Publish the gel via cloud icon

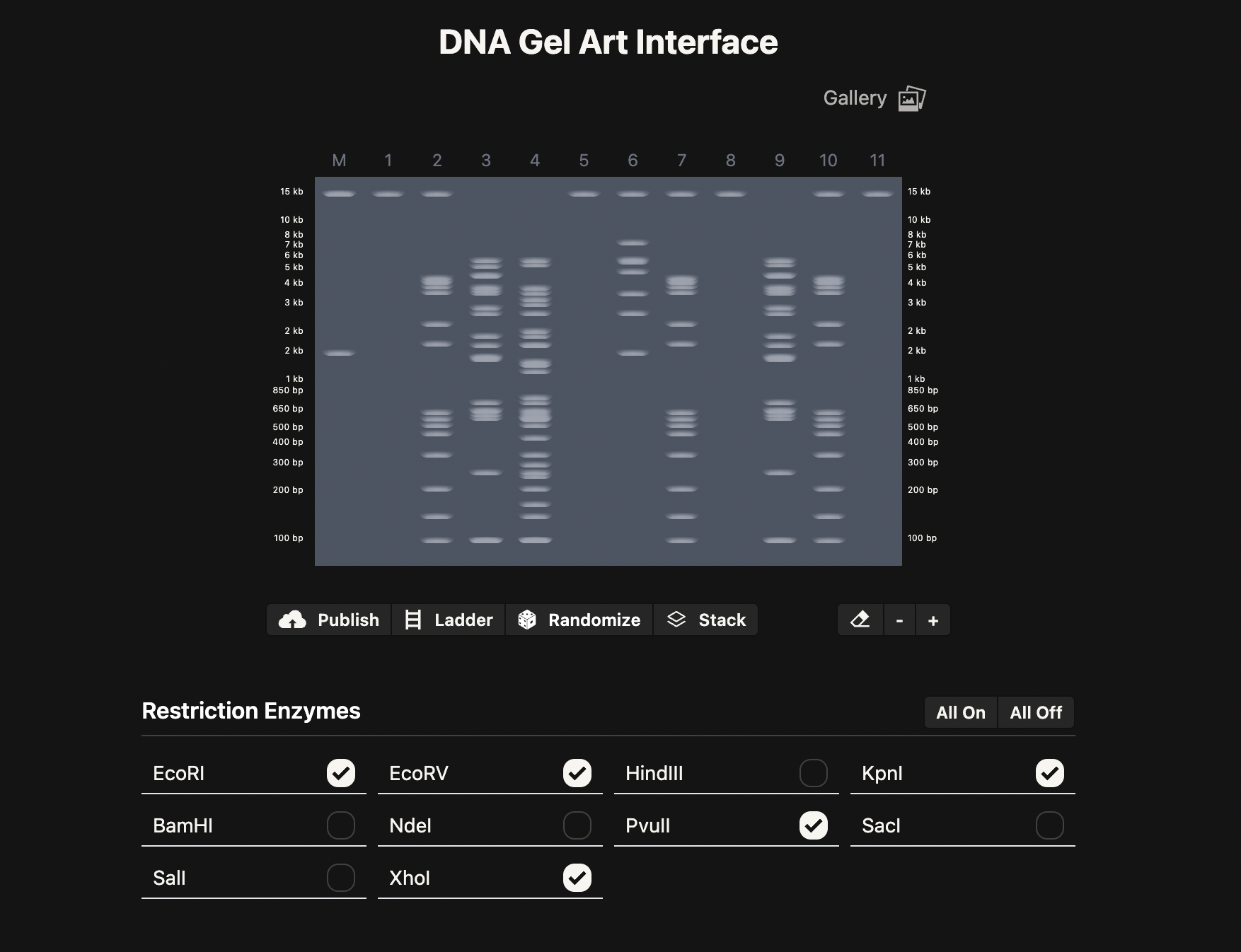click(292, 620)
